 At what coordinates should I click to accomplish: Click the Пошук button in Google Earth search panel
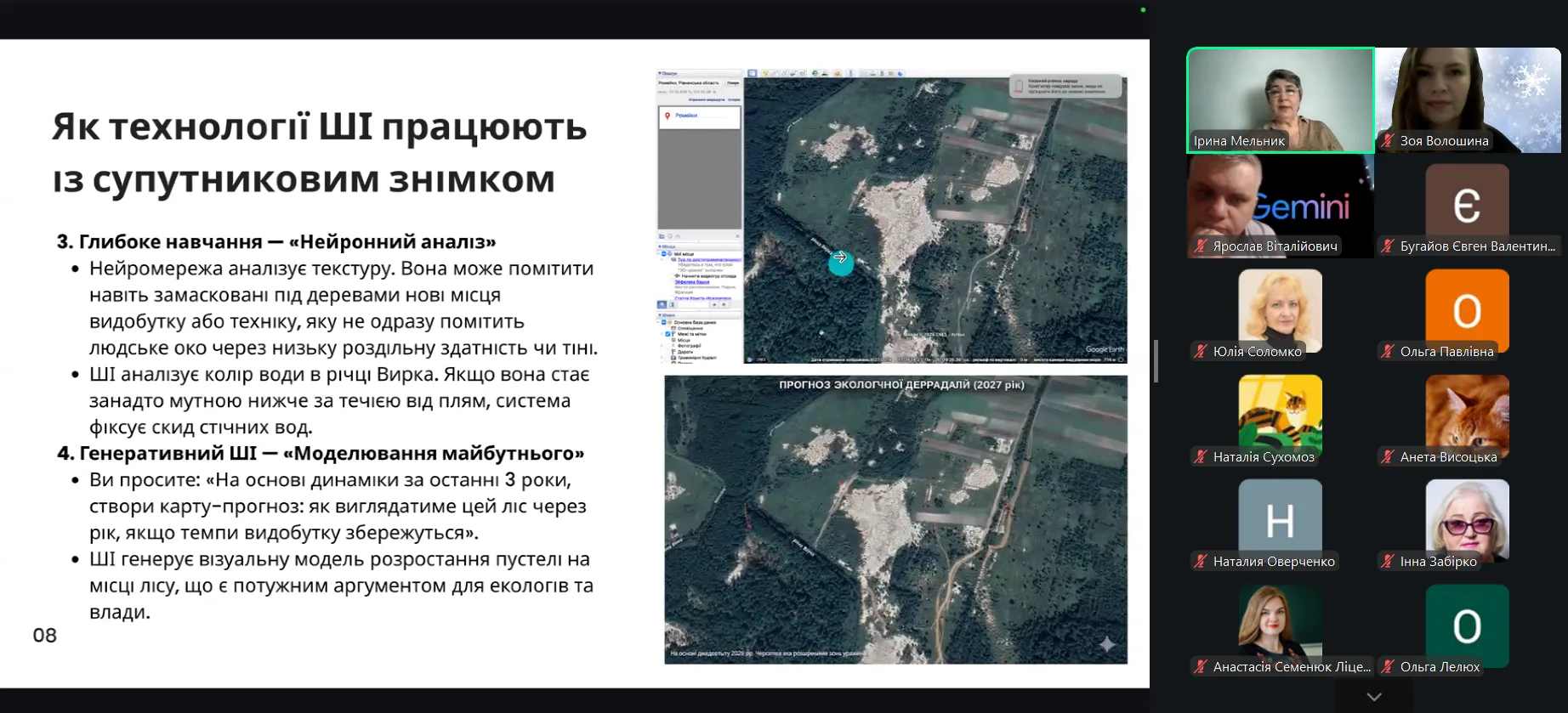733,83
